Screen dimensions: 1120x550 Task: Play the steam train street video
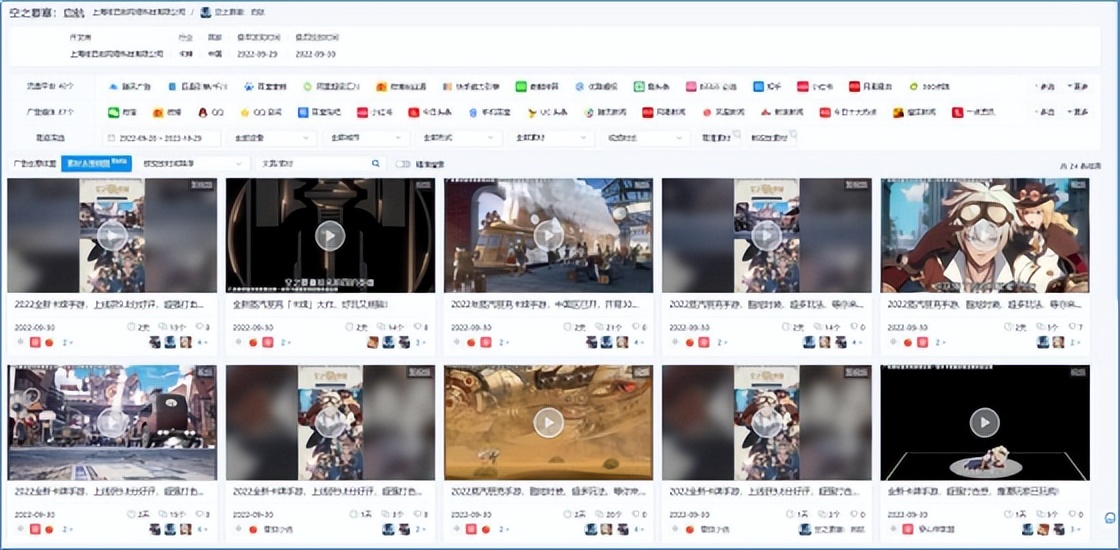[548, 235]
